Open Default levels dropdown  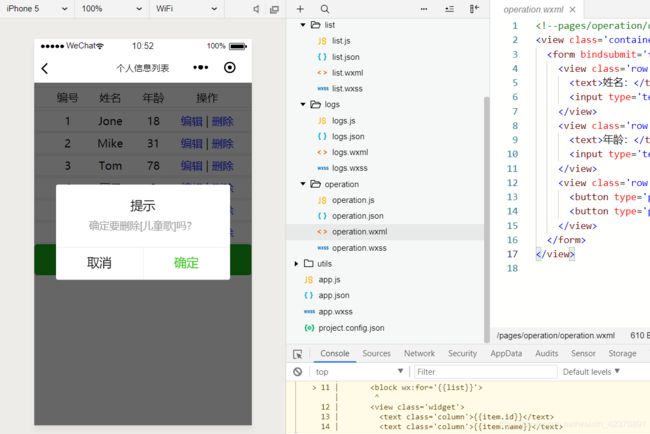[x=591, y=372]
